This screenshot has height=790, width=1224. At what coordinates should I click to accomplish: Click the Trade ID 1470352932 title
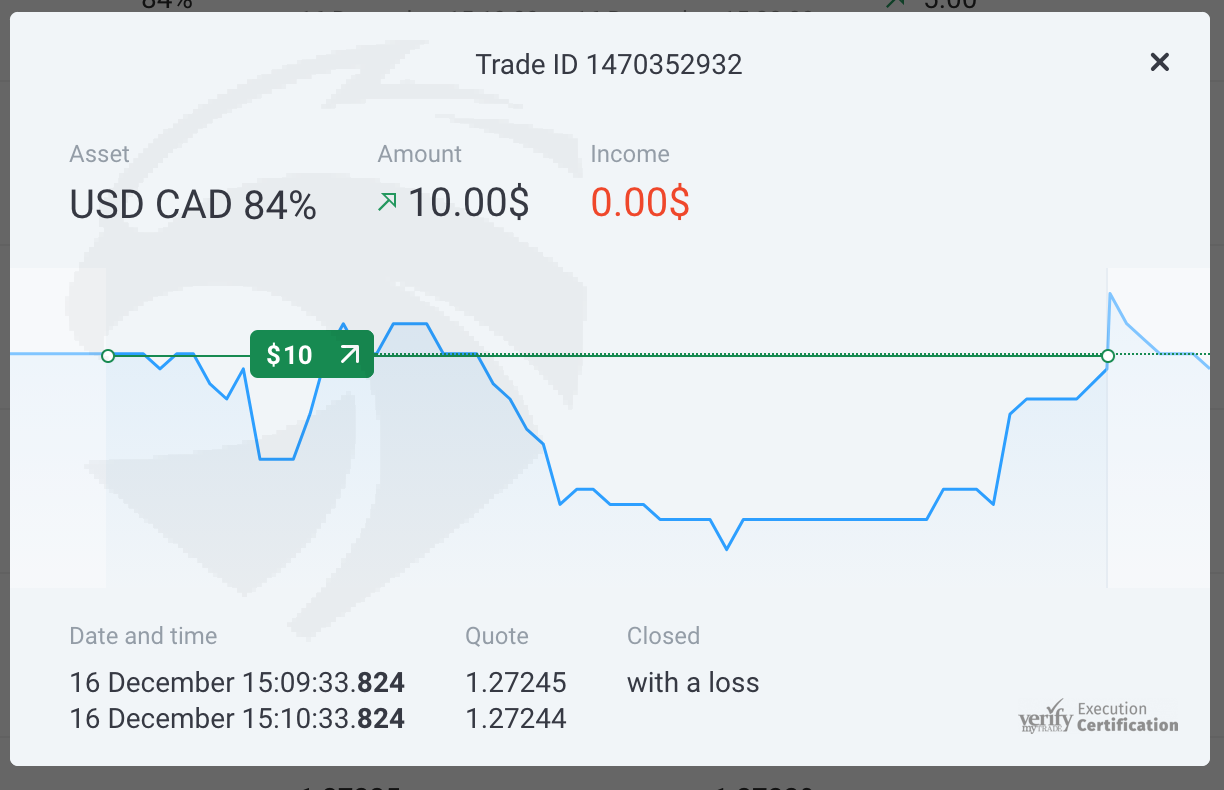coord(609,65)
